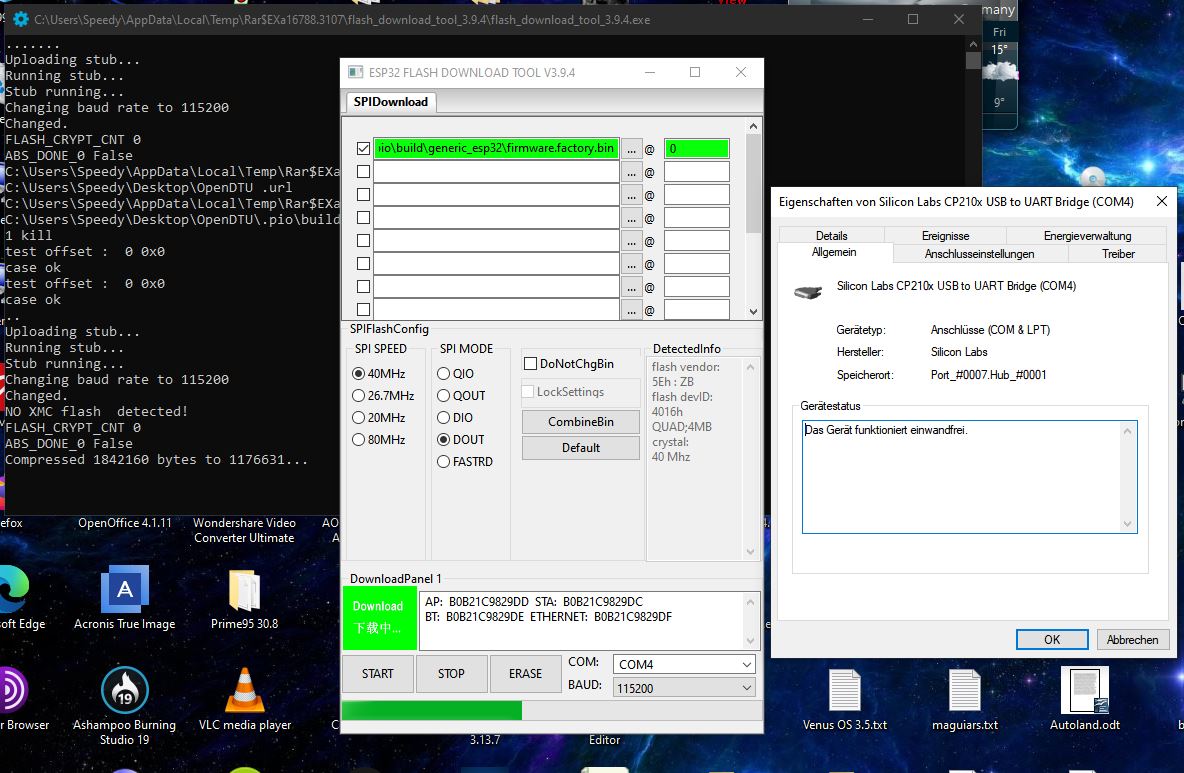Launch Ashampoo Burning Studio 19 icon

(x=124, y=691)
